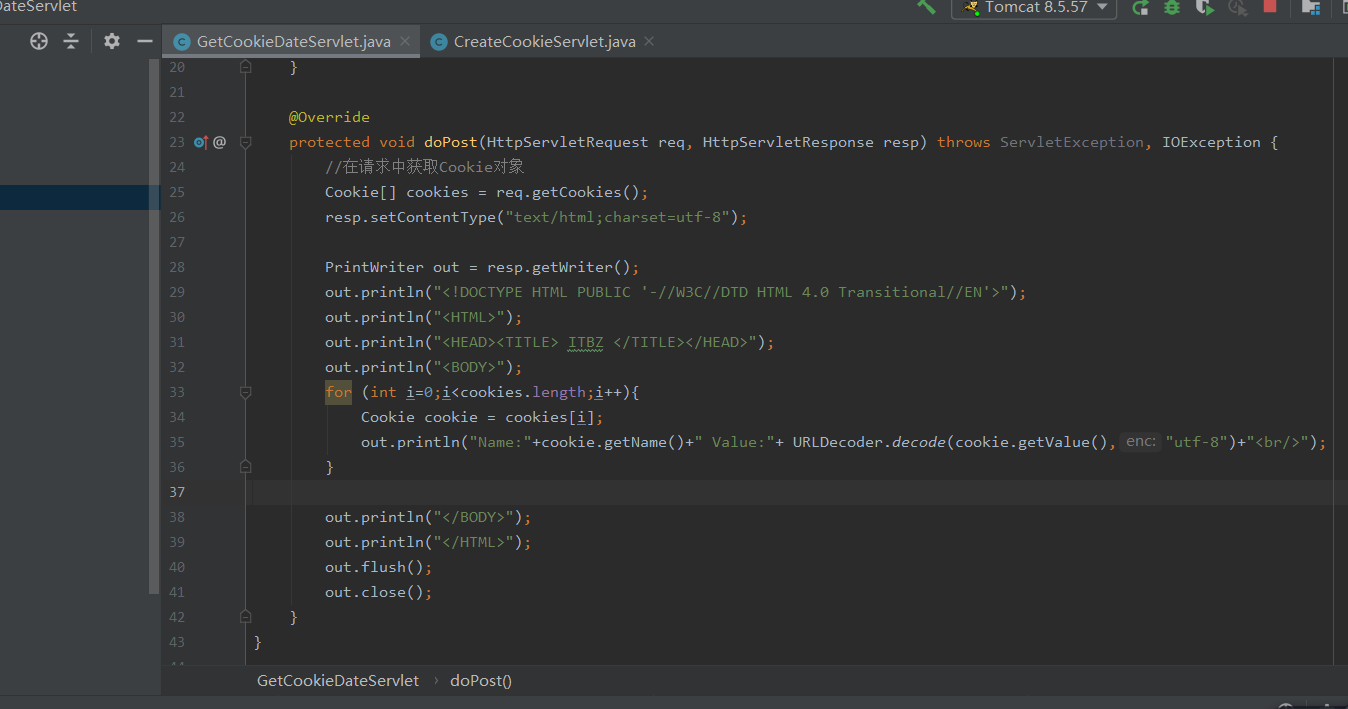Click the fold end marker at line 20
This screenshot has width=1348, height=709.
tap(245, 67)
